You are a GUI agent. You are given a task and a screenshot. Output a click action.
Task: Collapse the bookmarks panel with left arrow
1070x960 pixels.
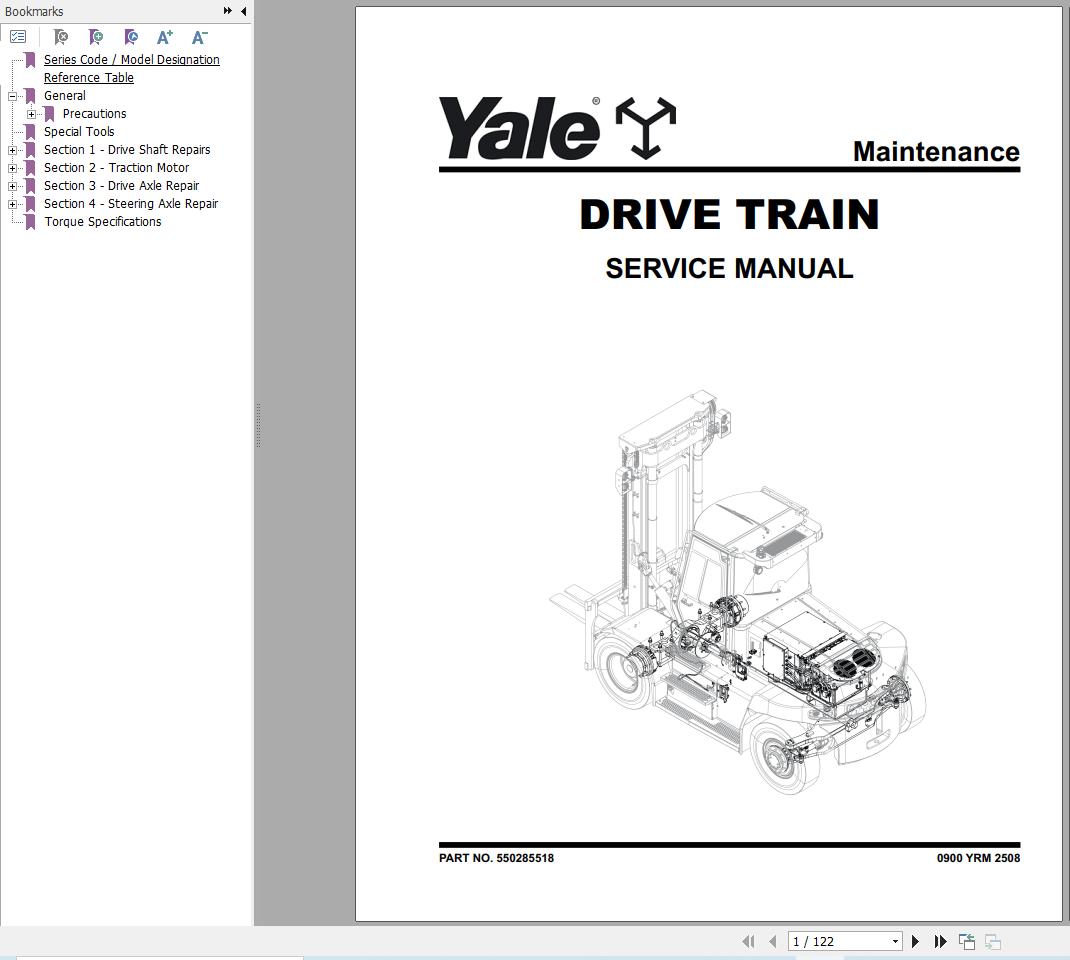coord(244,11)
